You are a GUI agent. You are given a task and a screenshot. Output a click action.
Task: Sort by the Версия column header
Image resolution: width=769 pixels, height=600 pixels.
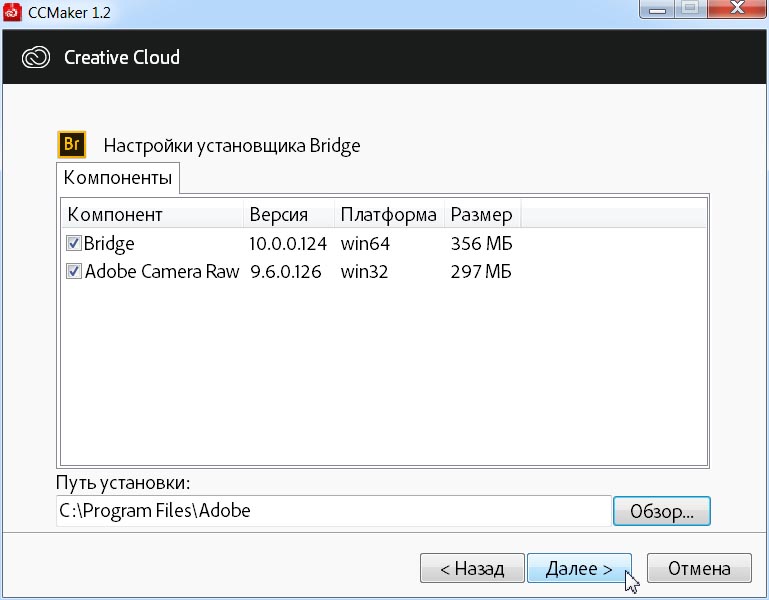pos(289,214)
